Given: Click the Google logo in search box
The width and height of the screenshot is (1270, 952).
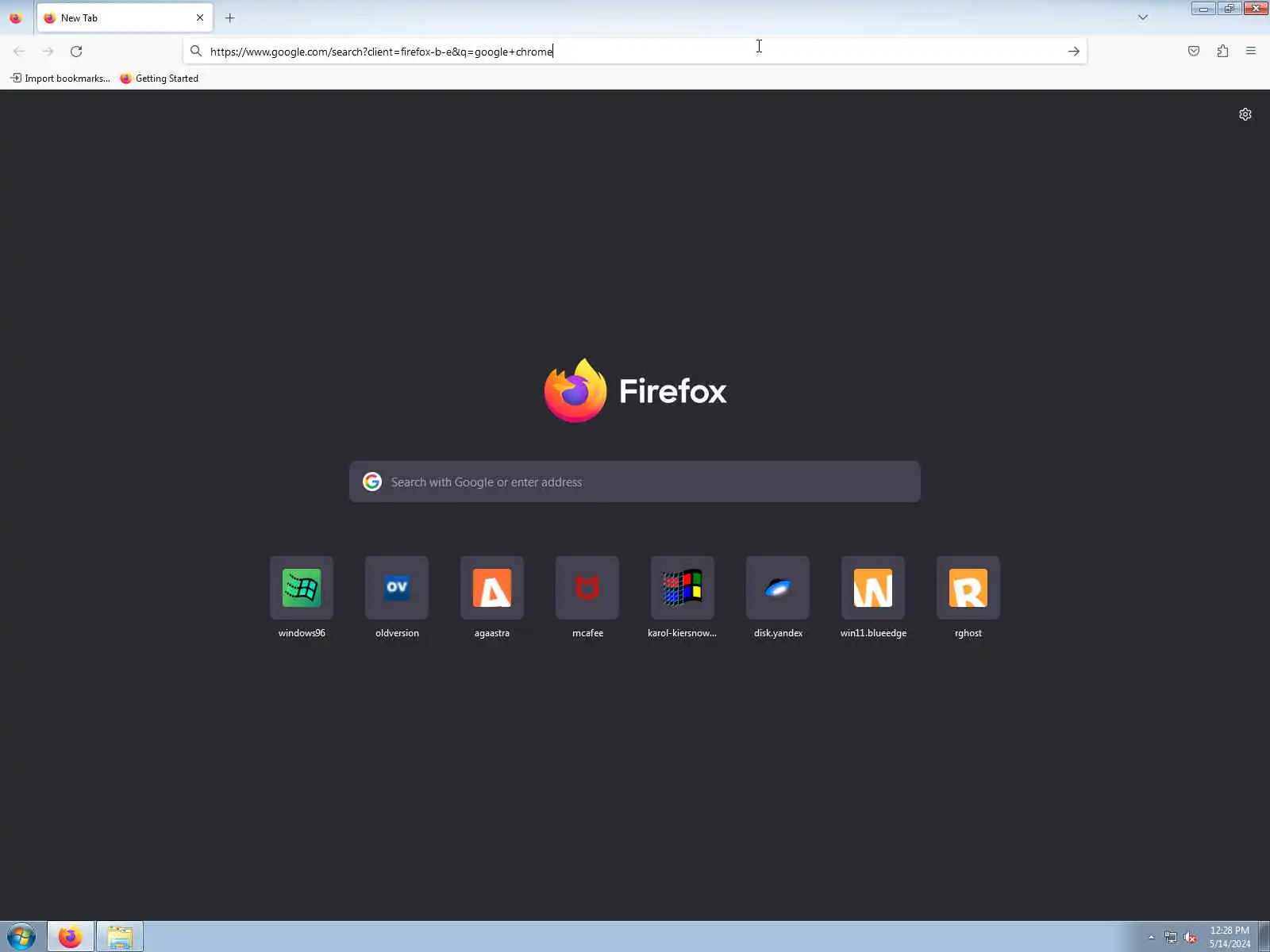Looking at the screenshot, I should (372, 482).
